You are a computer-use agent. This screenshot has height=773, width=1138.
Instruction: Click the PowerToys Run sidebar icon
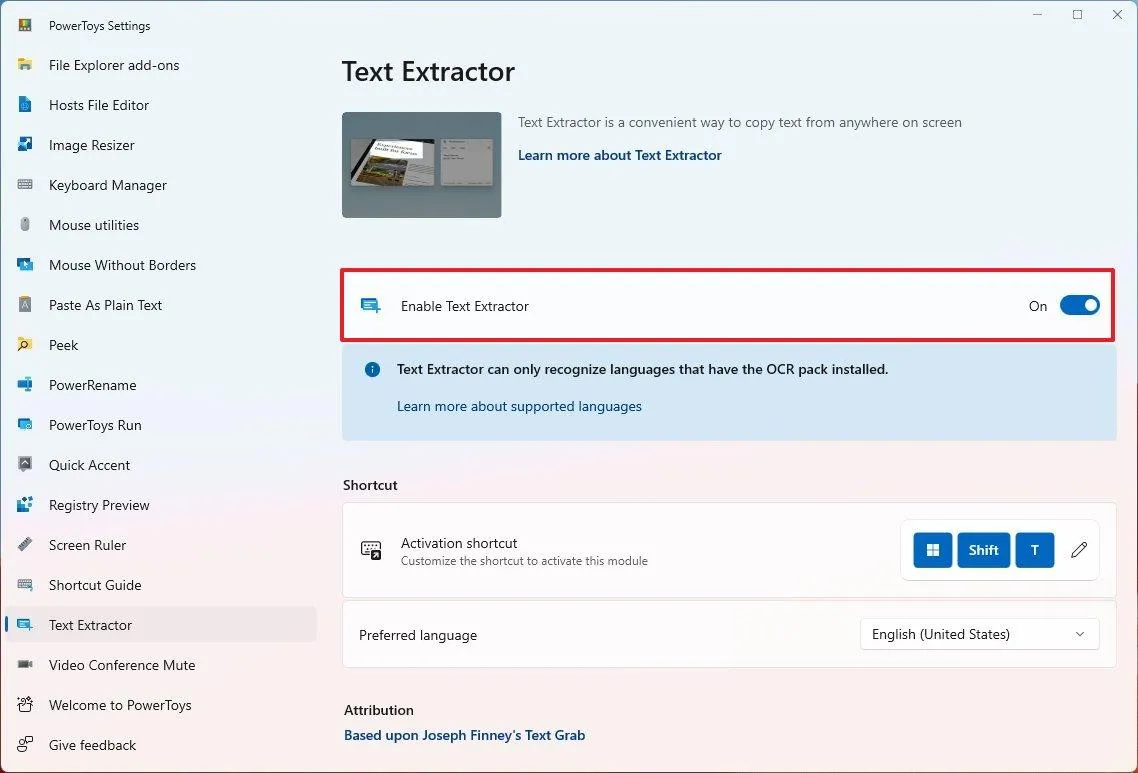[x=25, y=424]
